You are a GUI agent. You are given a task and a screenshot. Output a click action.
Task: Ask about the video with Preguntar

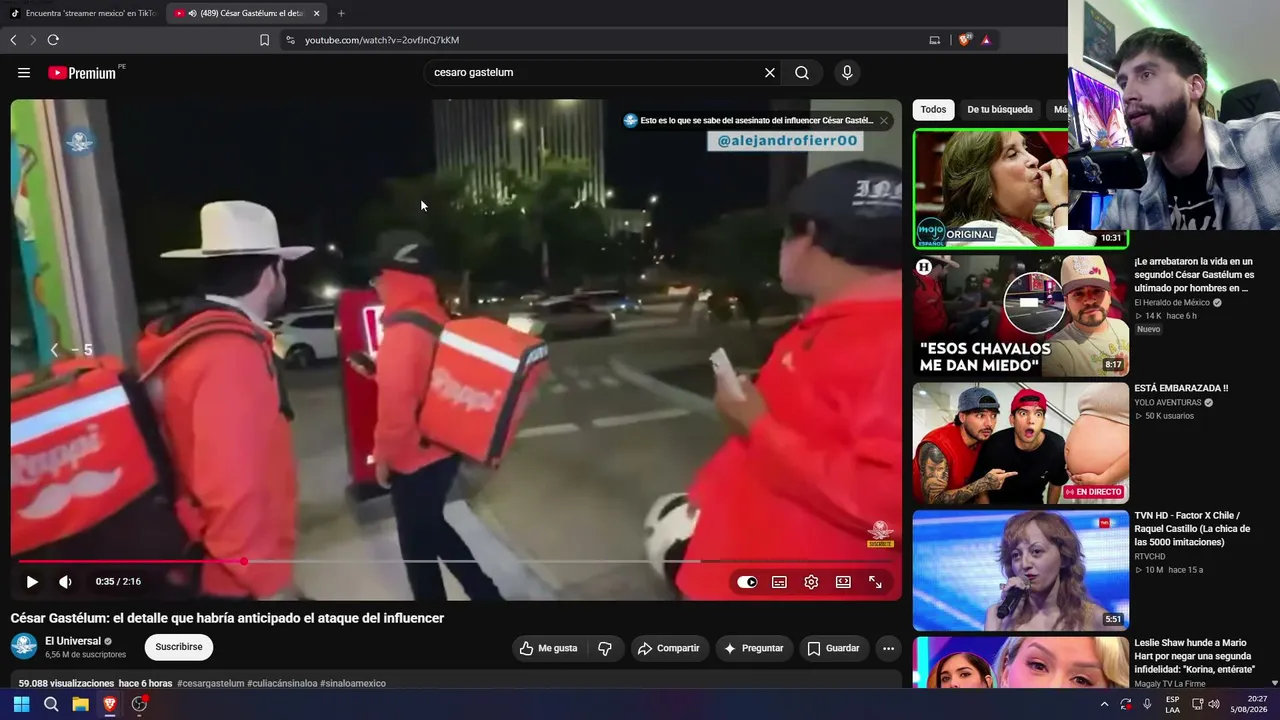click(x=754, y=648)
